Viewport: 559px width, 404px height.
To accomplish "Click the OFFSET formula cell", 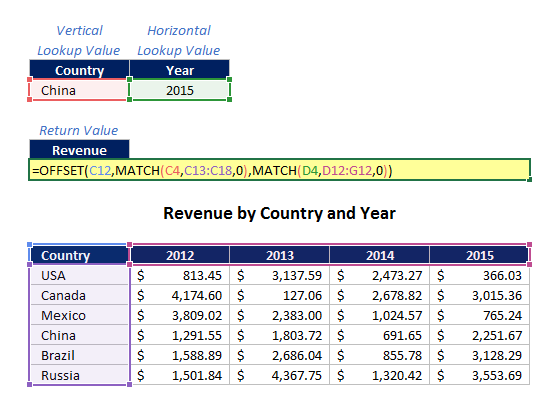I will pyautogui.click(x=280, y=170).
